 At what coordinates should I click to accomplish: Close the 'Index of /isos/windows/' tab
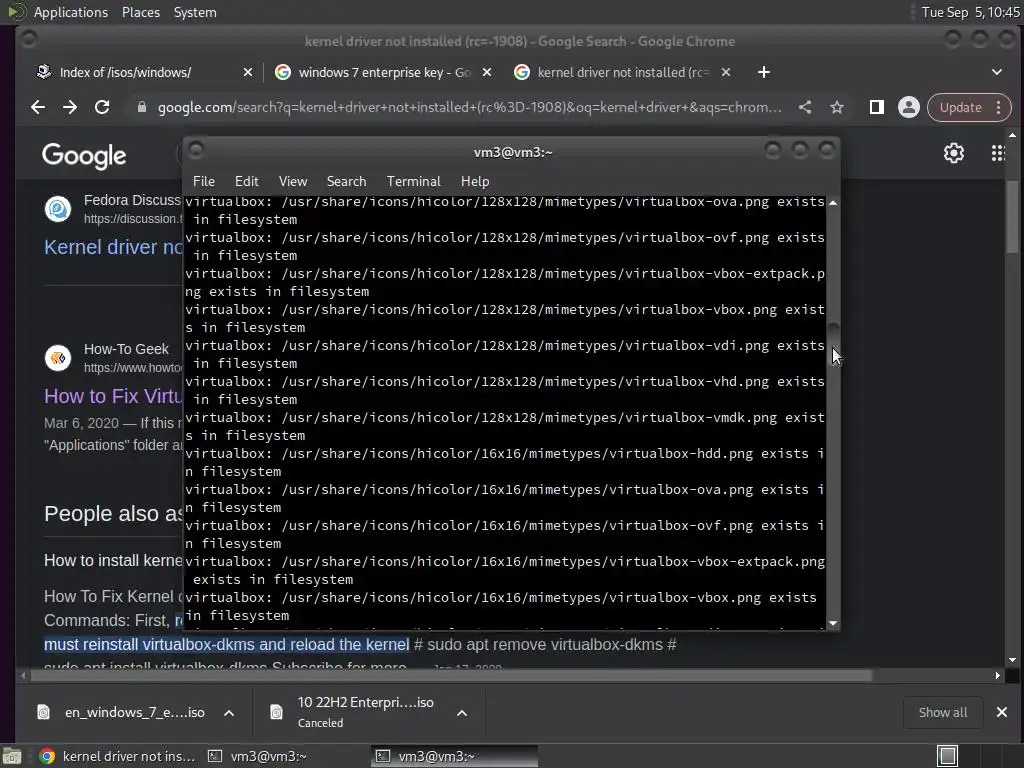(248, 72)
